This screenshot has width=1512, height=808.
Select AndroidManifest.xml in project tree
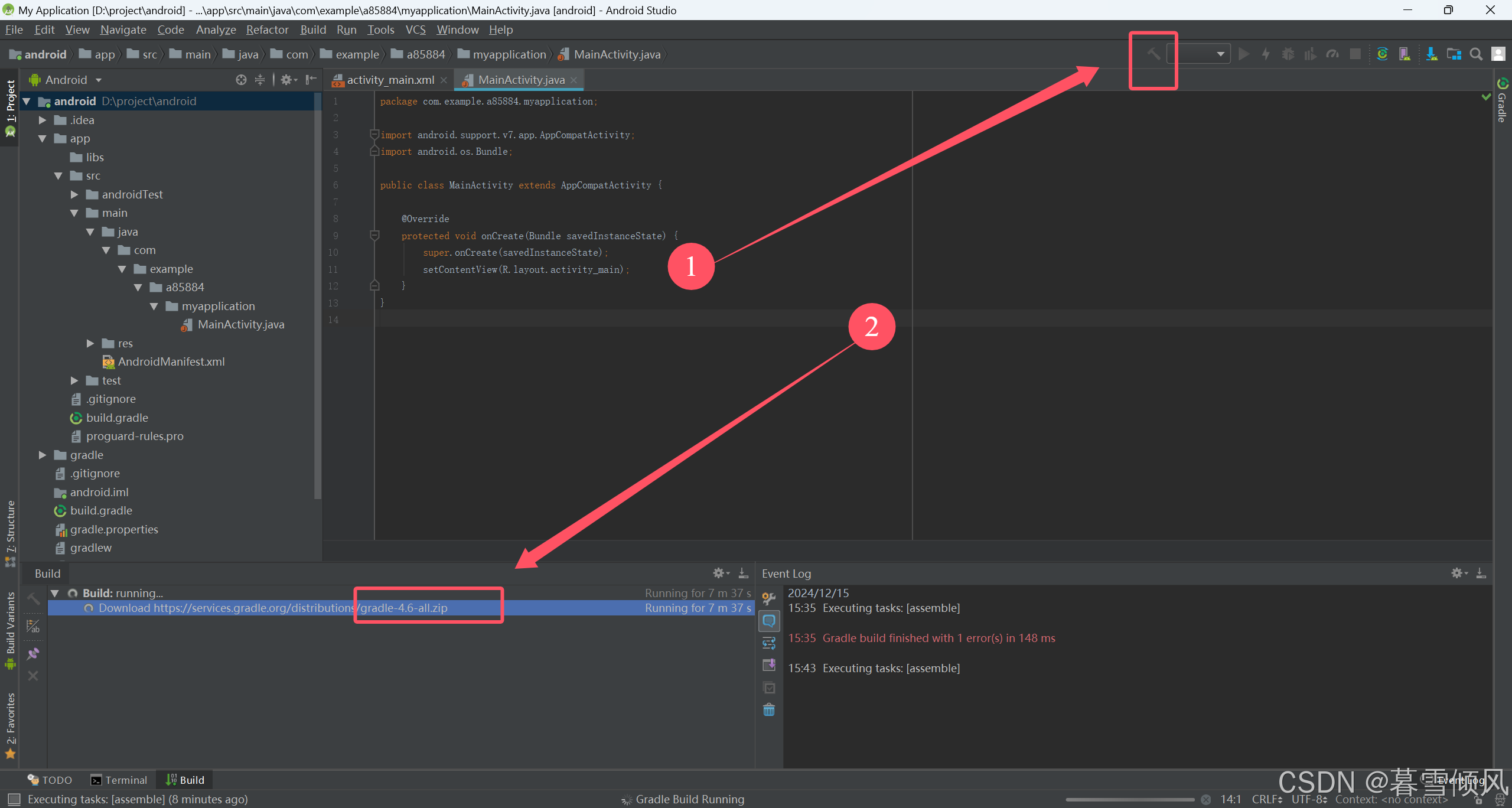pyautogui.click(x=171, y=361)
